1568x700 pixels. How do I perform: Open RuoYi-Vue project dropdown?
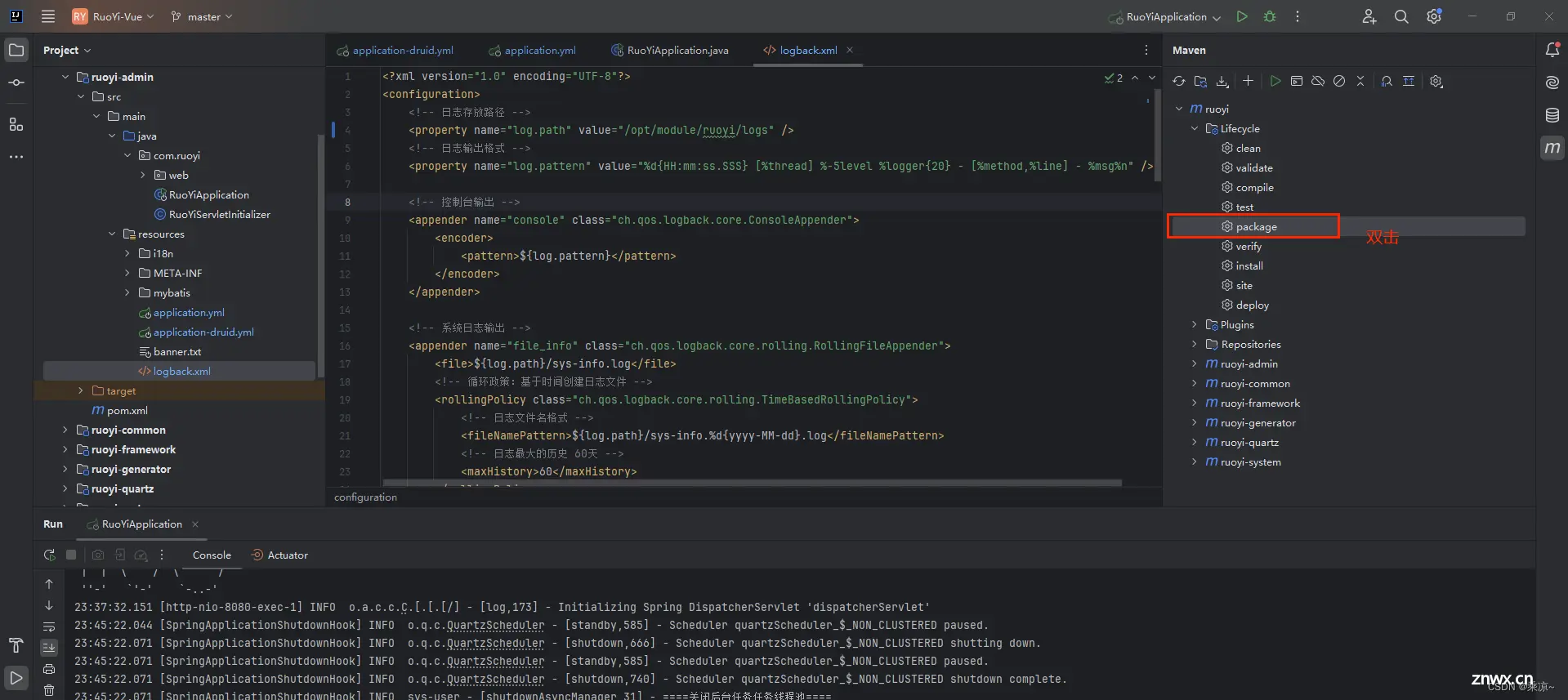(x=114, y=16)
